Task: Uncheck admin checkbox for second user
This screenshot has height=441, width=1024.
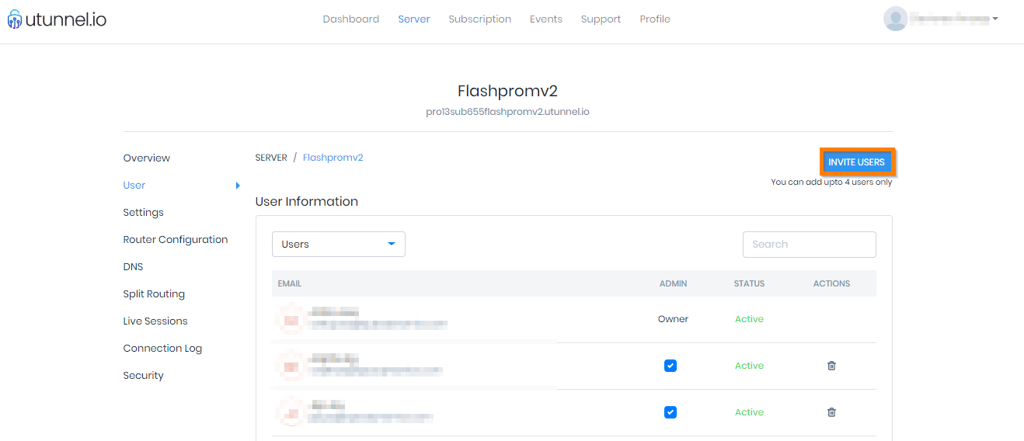Action: 670,366
